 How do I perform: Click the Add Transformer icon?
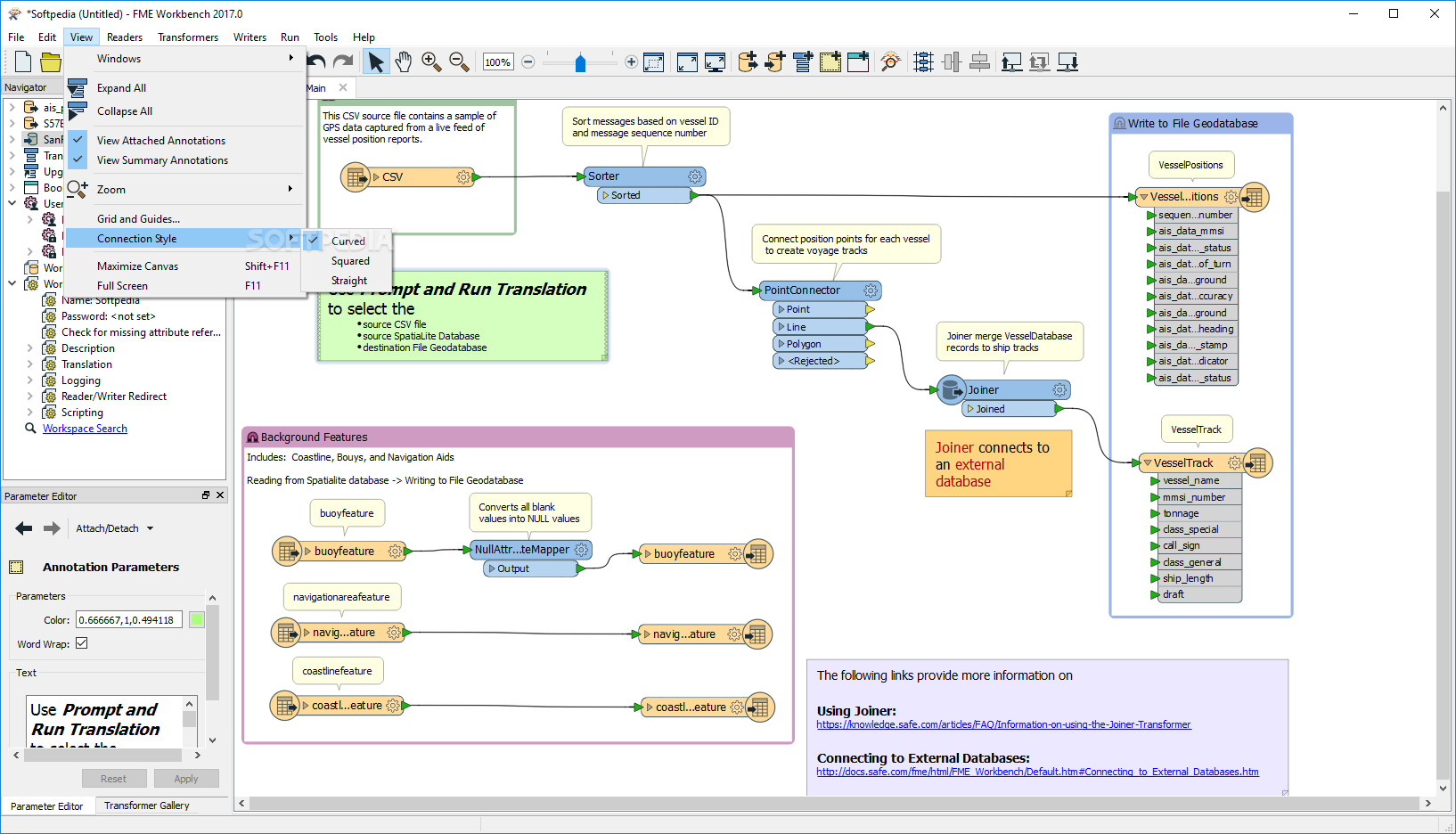click(x=803, y=61)
